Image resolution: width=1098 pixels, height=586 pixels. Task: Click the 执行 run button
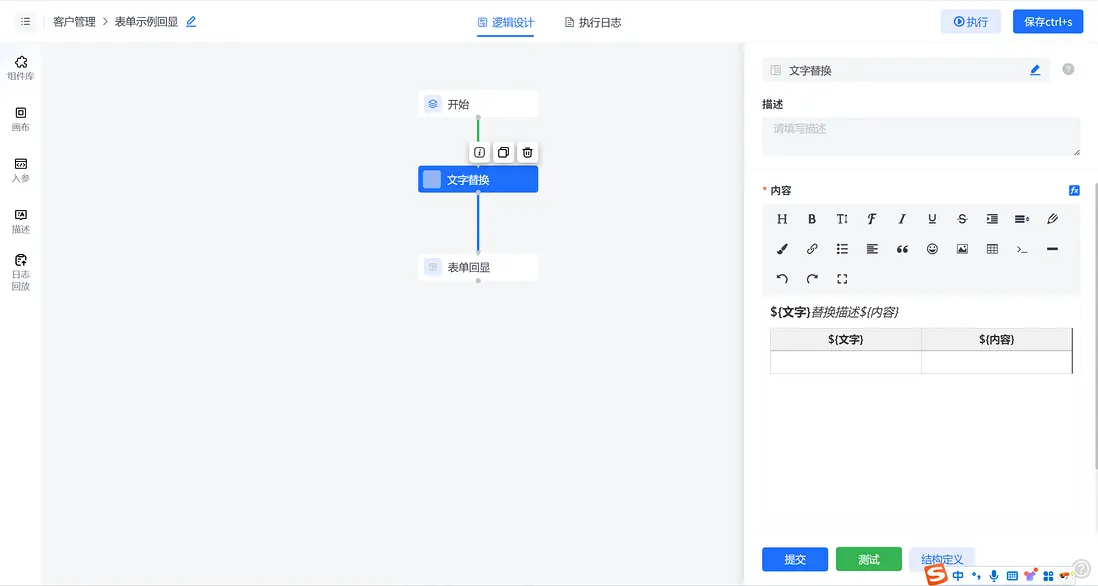970,21
